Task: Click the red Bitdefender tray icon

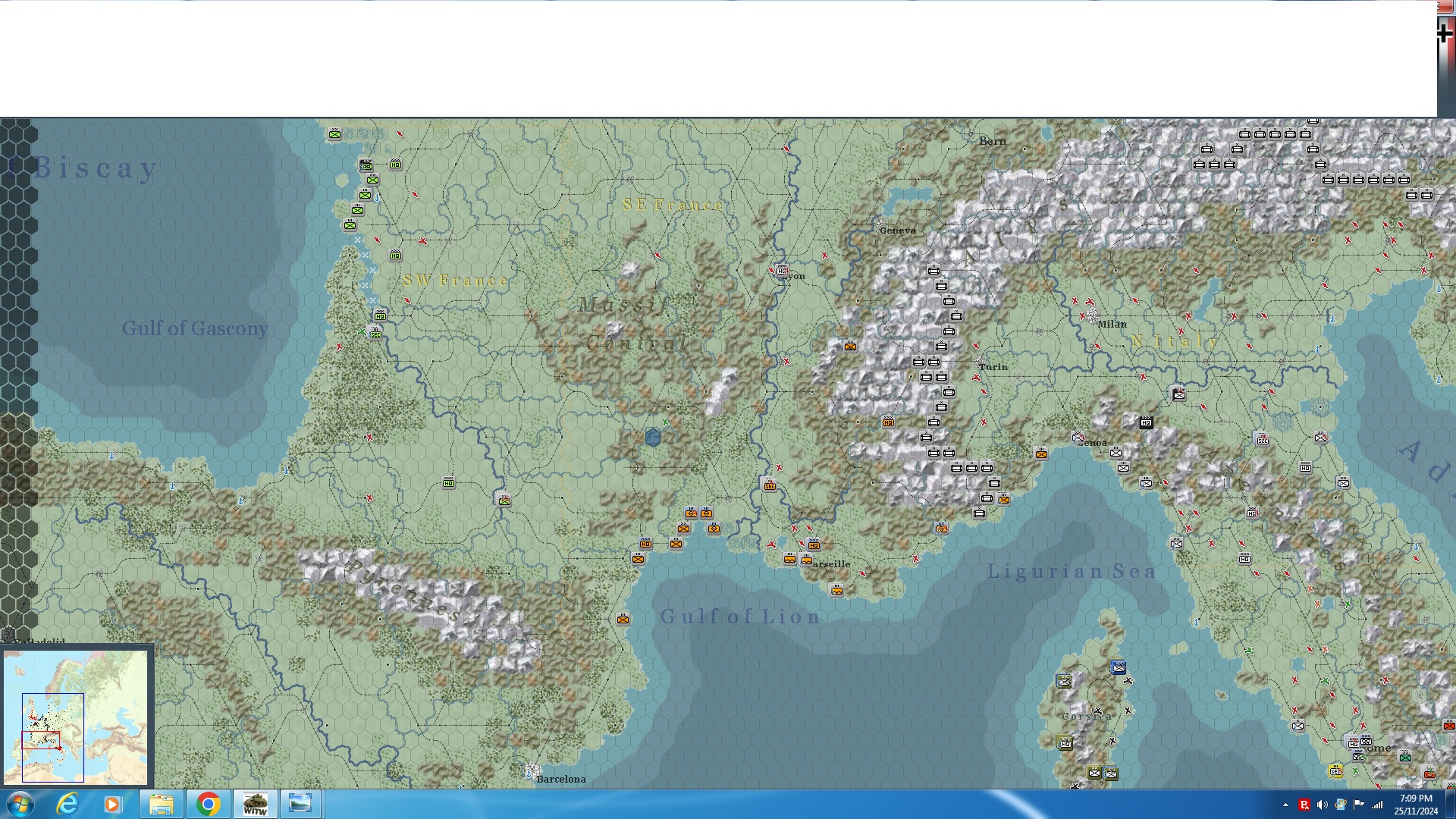Action: pos(1304,805)
